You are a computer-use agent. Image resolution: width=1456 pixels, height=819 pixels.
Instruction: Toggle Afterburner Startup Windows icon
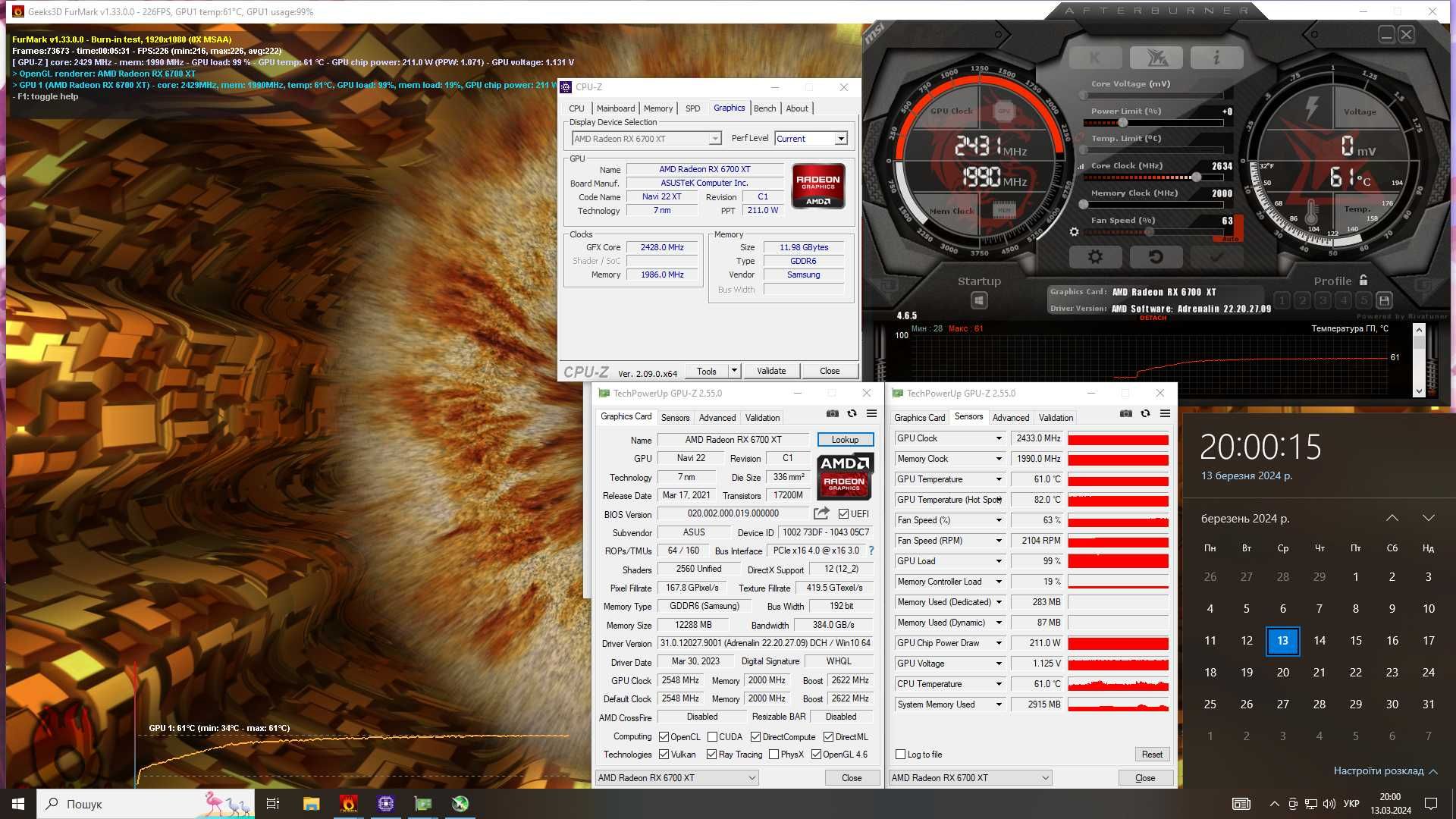tap(979, 300)
